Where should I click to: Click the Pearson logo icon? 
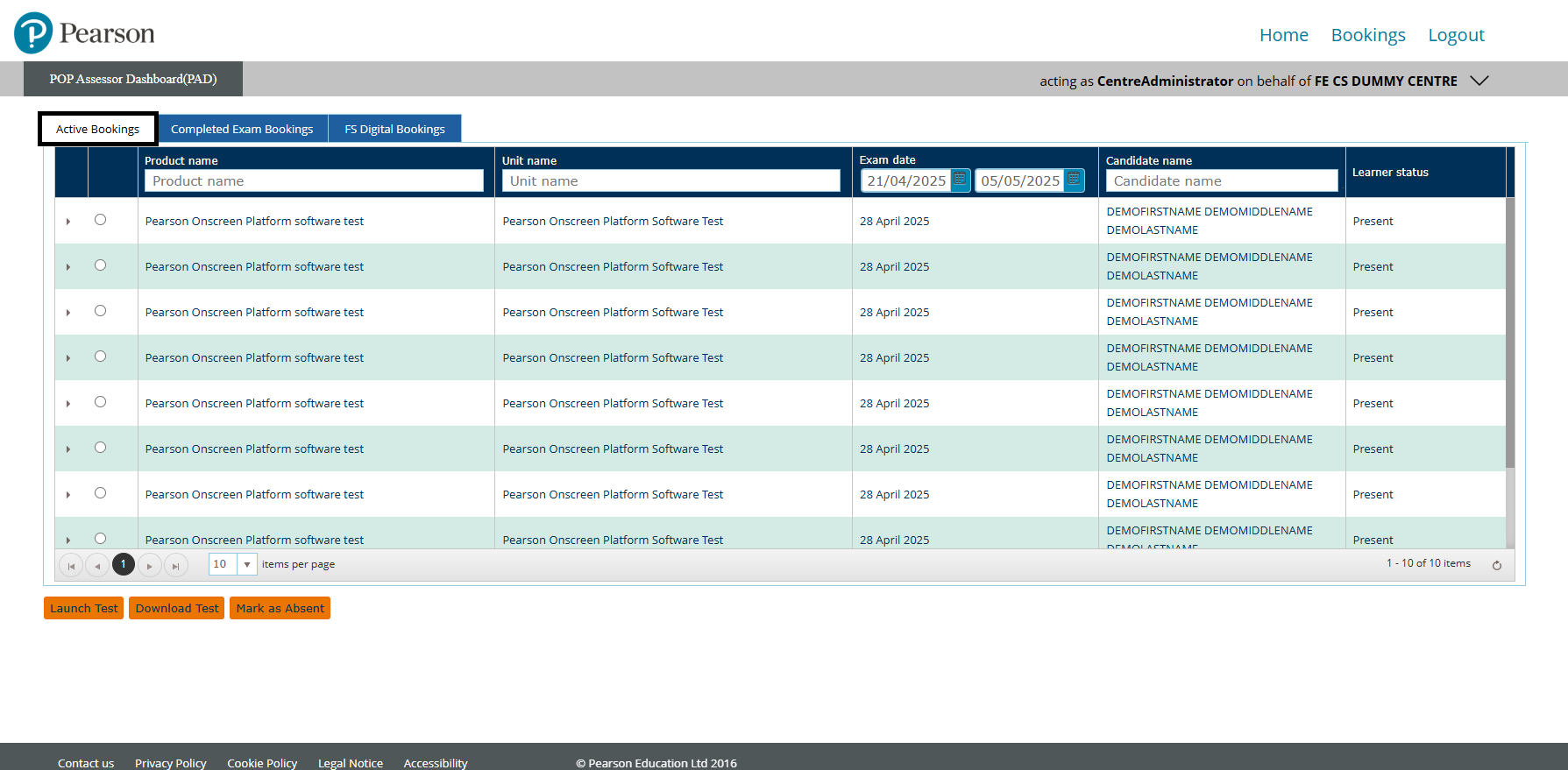pyautogui.click(x=33, y=33)
